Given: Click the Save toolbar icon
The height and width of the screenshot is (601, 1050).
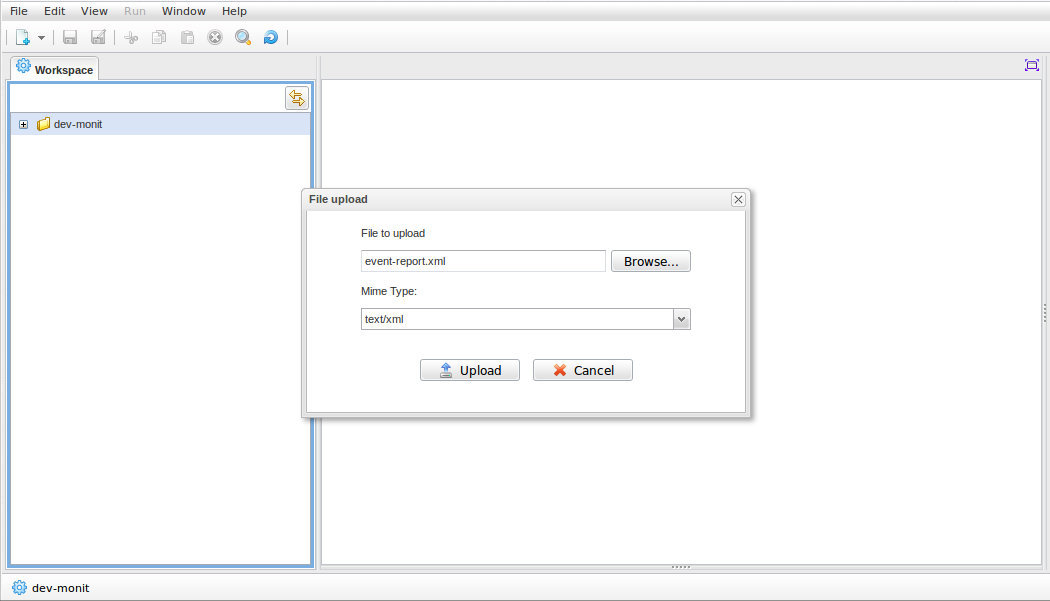Looking at the screenshot, I should [x=70, y=38].
